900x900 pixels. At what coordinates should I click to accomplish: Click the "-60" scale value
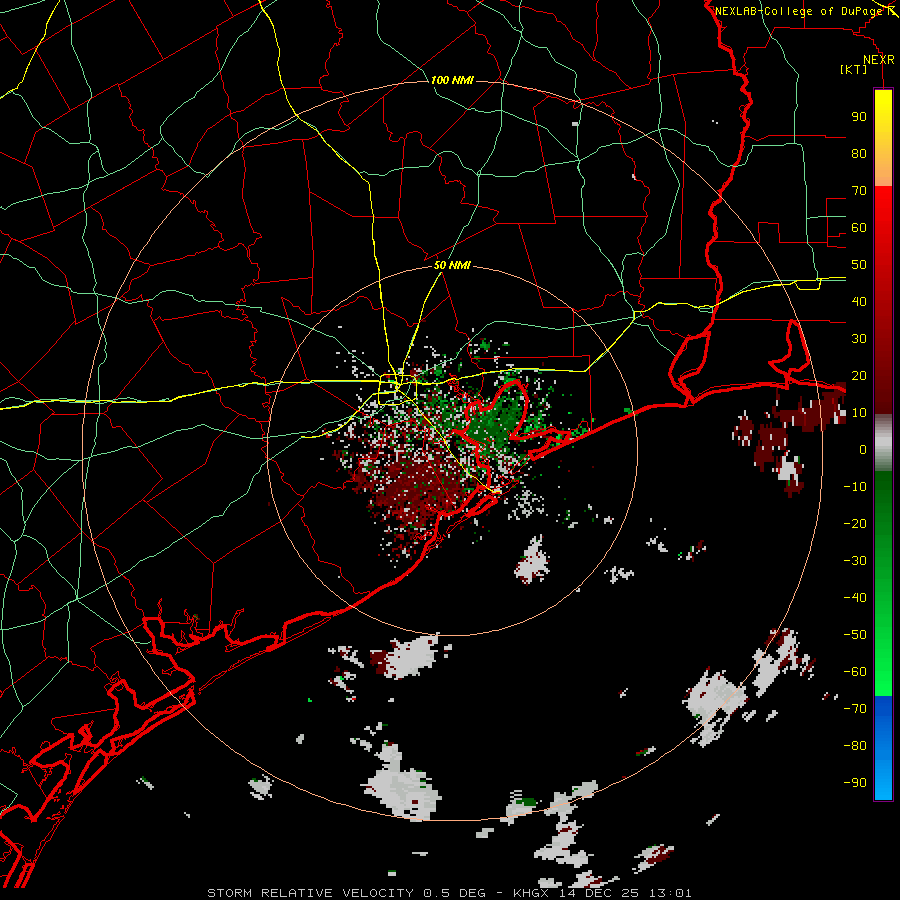point(855,672)
